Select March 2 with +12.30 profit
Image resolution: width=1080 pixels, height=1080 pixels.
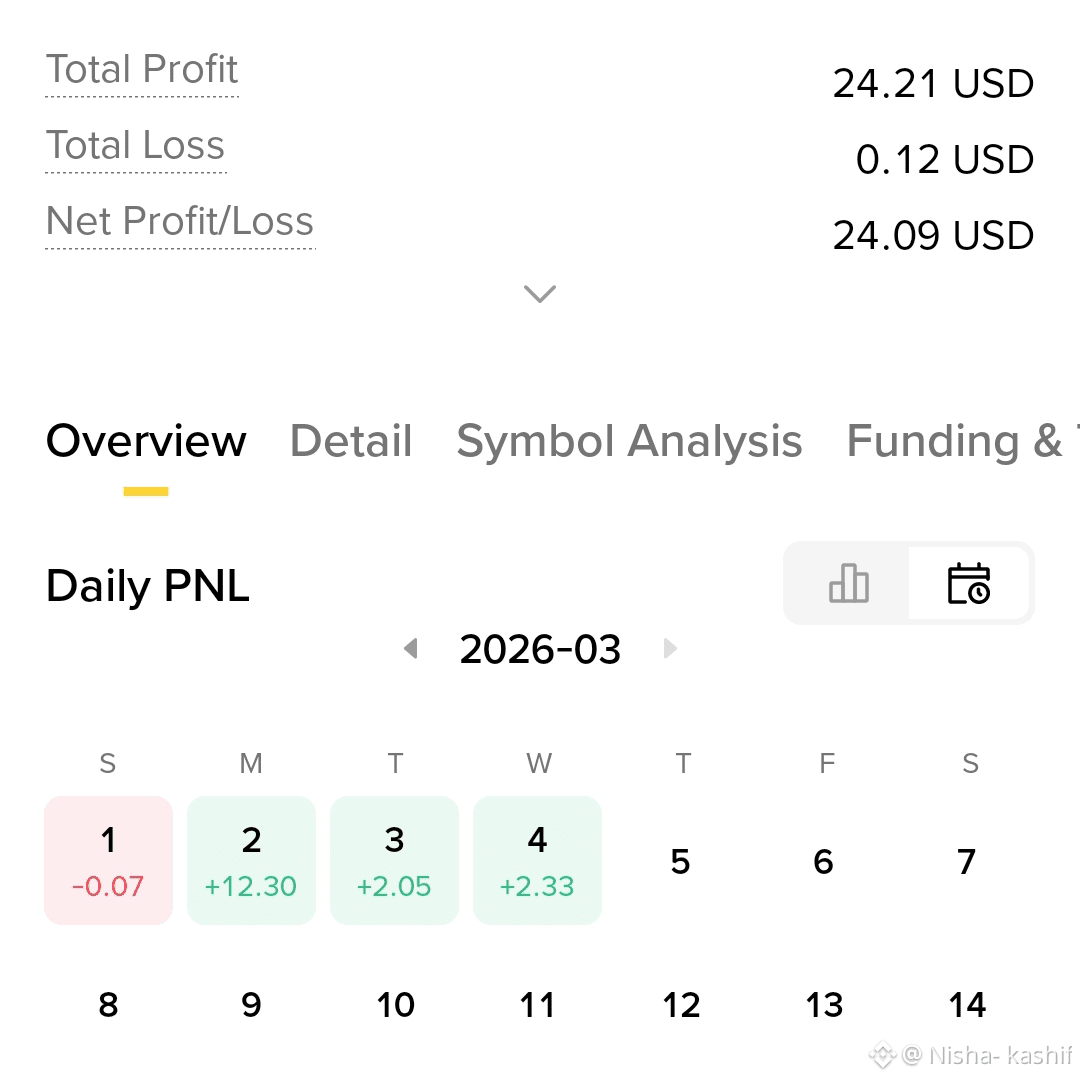(251, 860)
